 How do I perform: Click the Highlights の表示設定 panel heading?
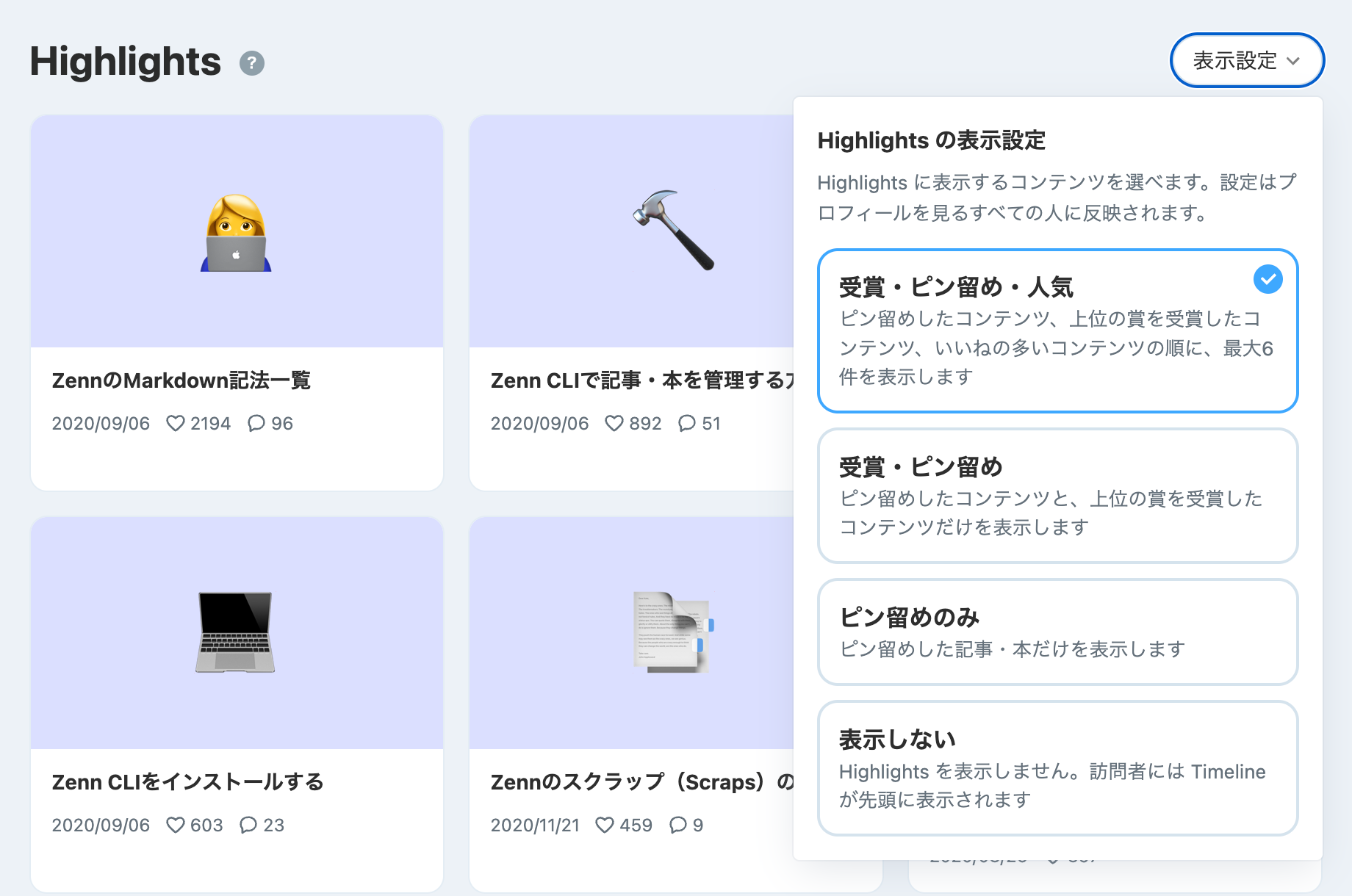point(931,141)
